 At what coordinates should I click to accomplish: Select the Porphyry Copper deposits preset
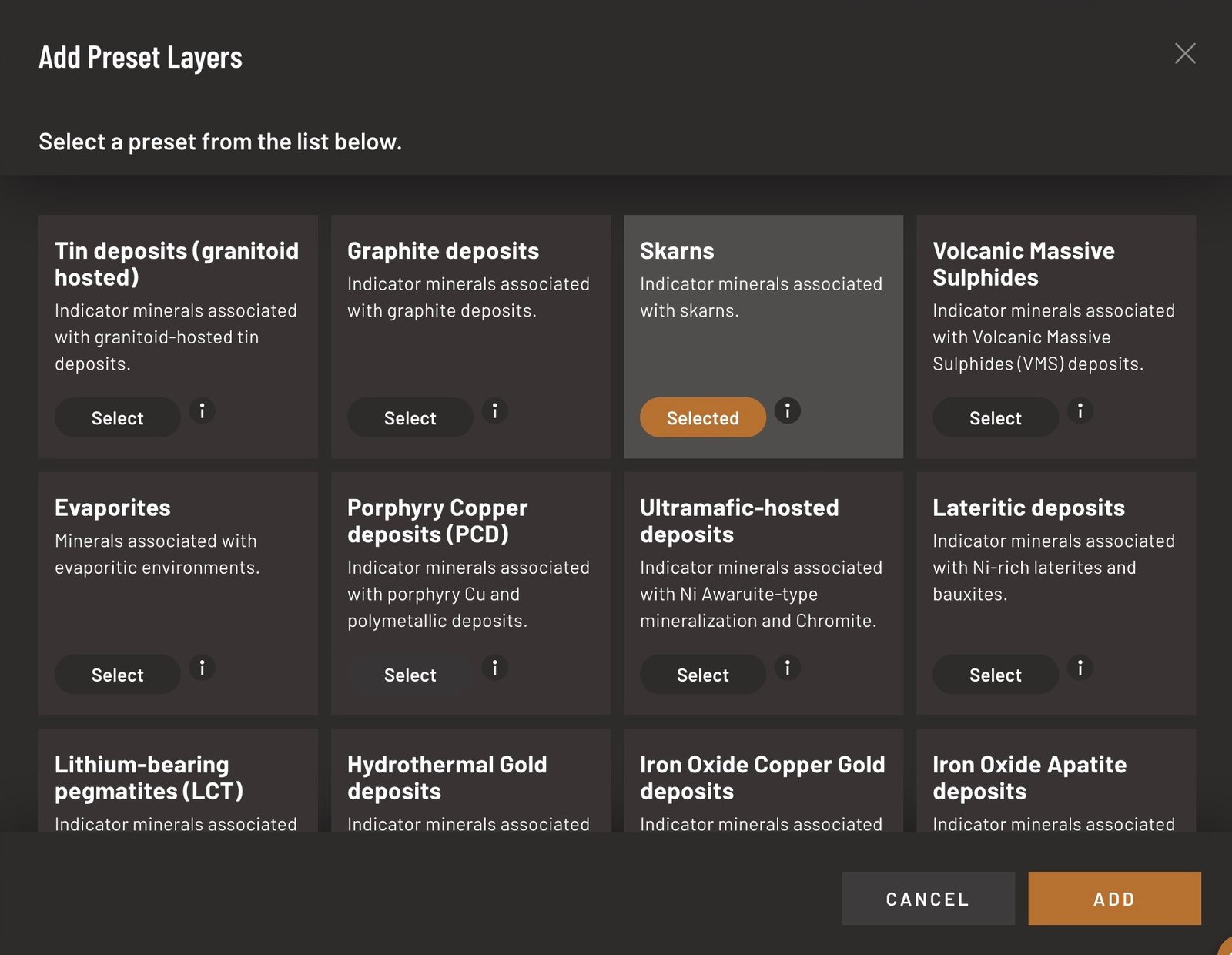[x=410, y=674]
